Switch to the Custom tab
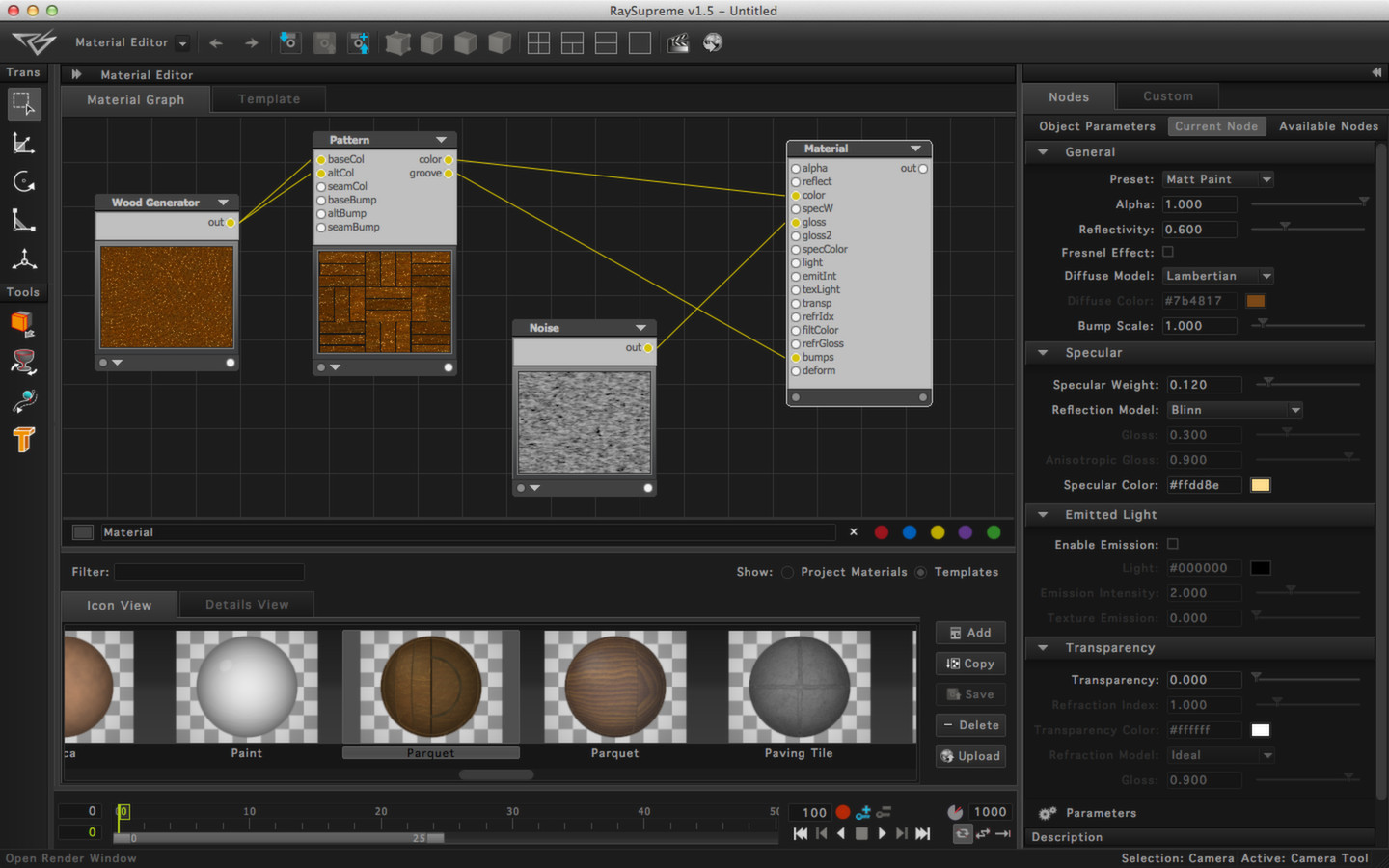Screen dimensions: 1389x868 pyautogui.click(x=1167, y=95)
